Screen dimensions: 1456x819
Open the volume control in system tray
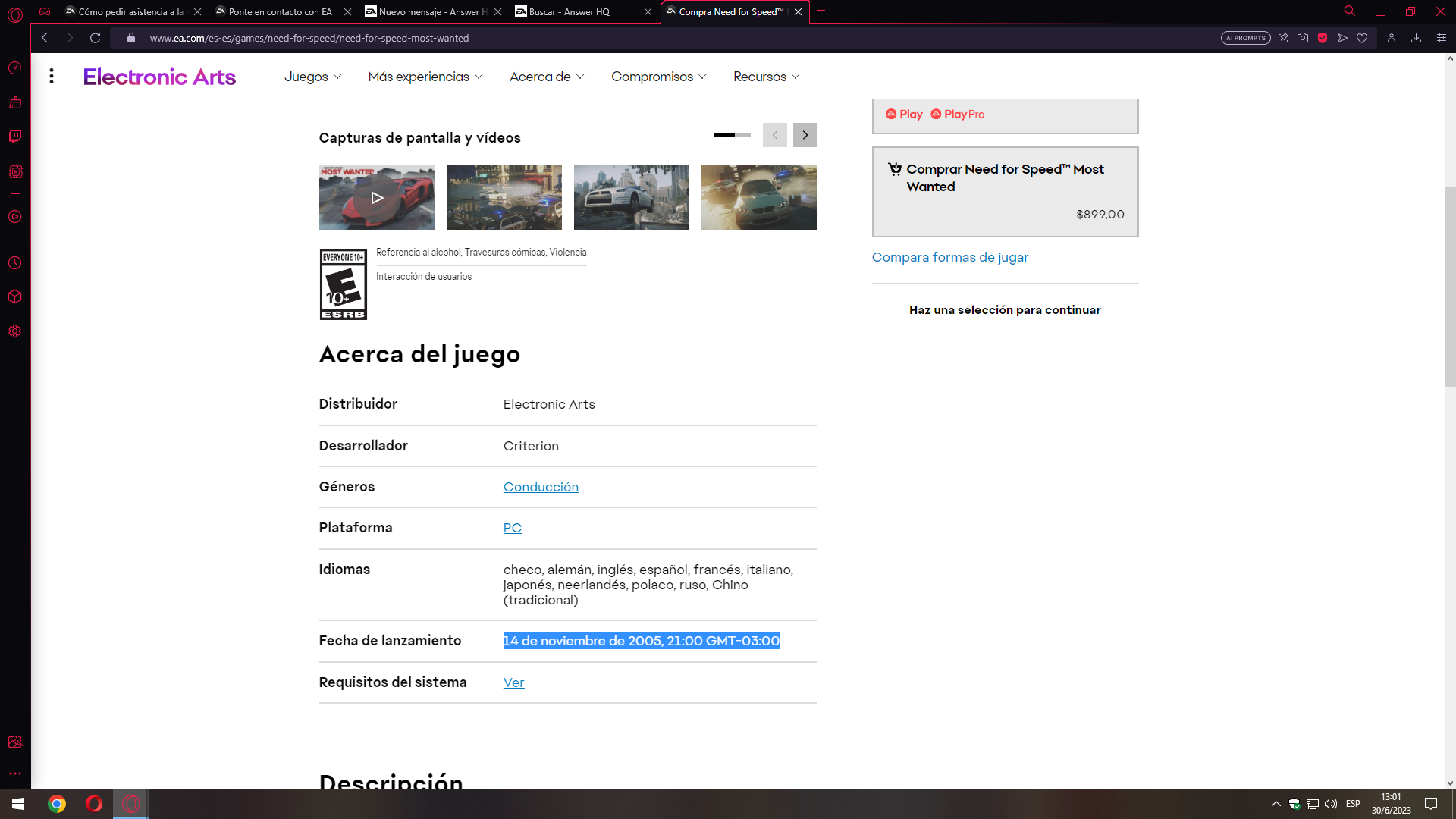(1331, 804)
